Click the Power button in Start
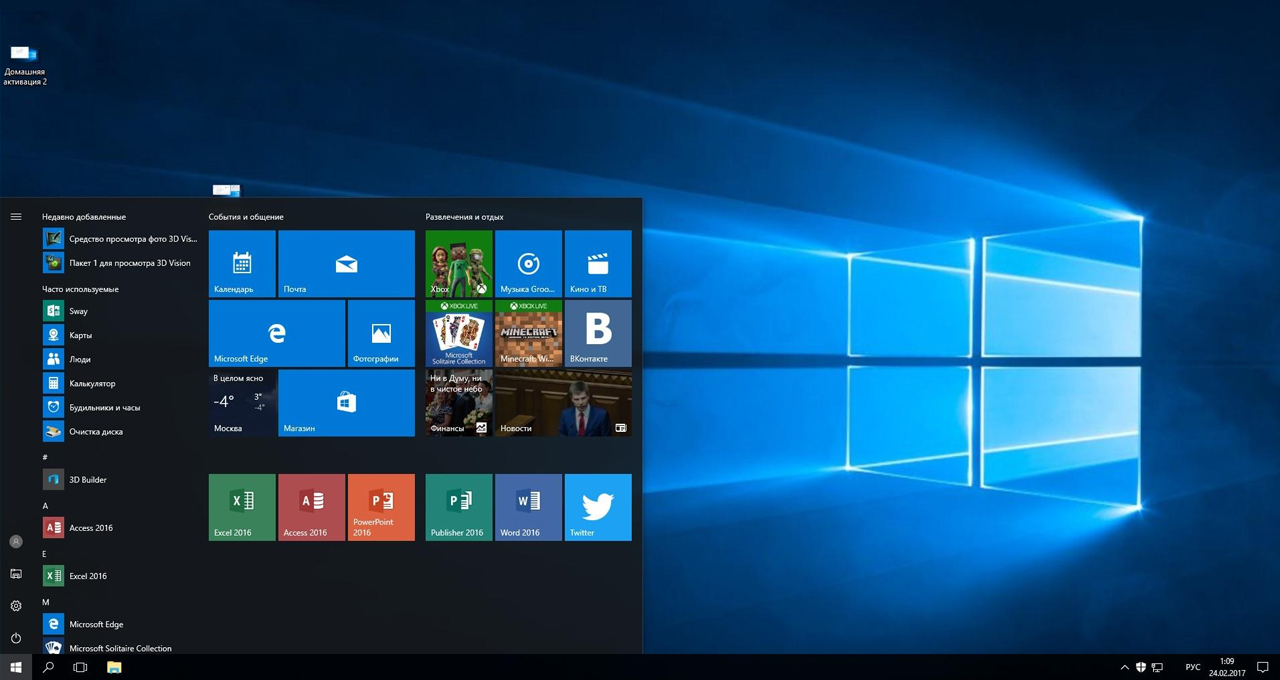1280x680 pixels. point(16,638)
